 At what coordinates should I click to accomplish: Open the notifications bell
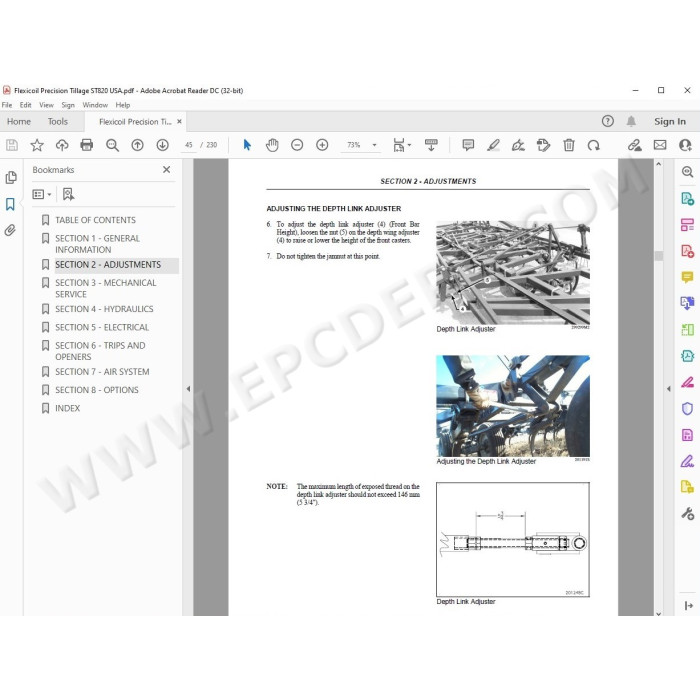tap(631, 121)
